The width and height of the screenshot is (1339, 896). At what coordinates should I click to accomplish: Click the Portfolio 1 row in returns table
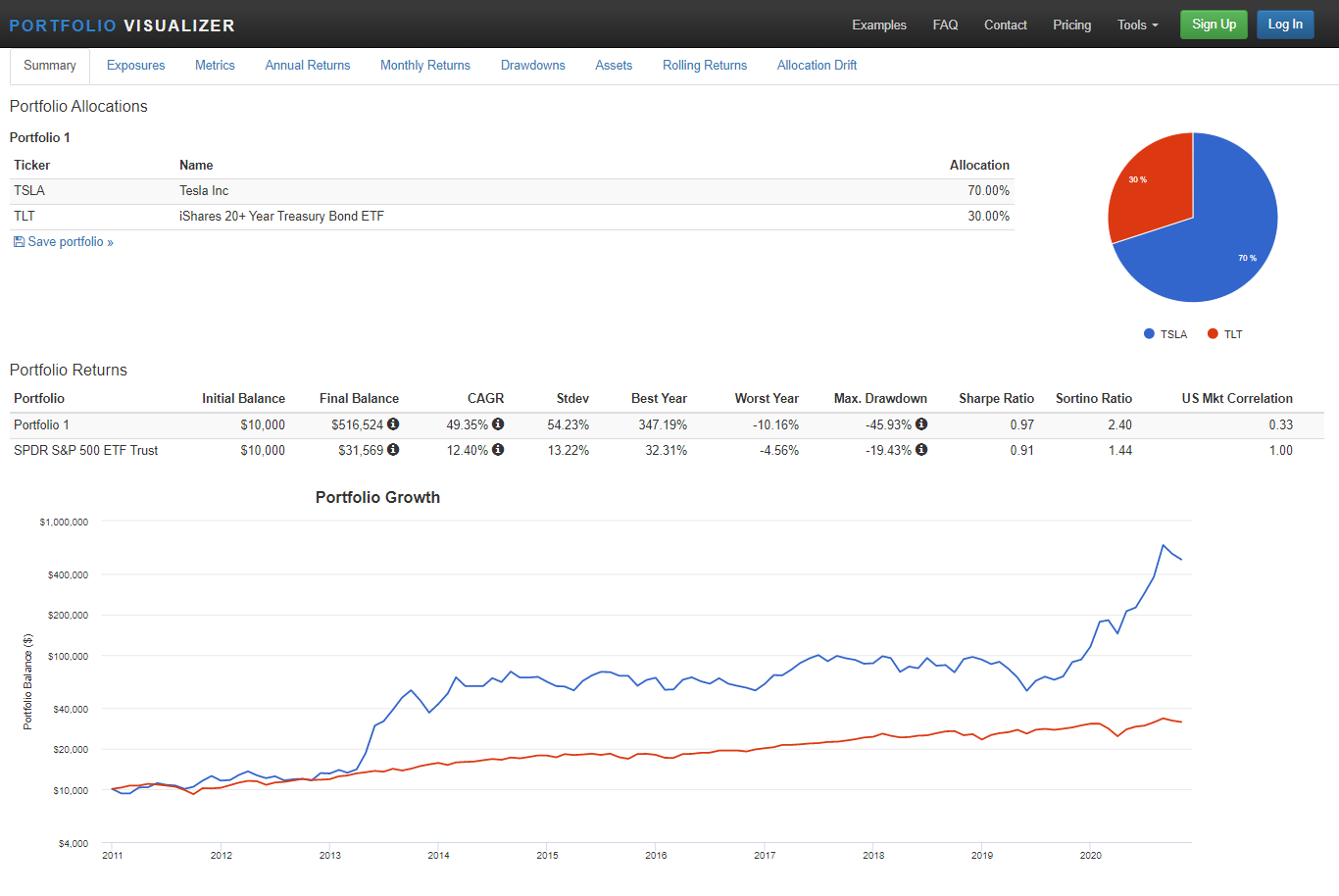tap(667, 424)
